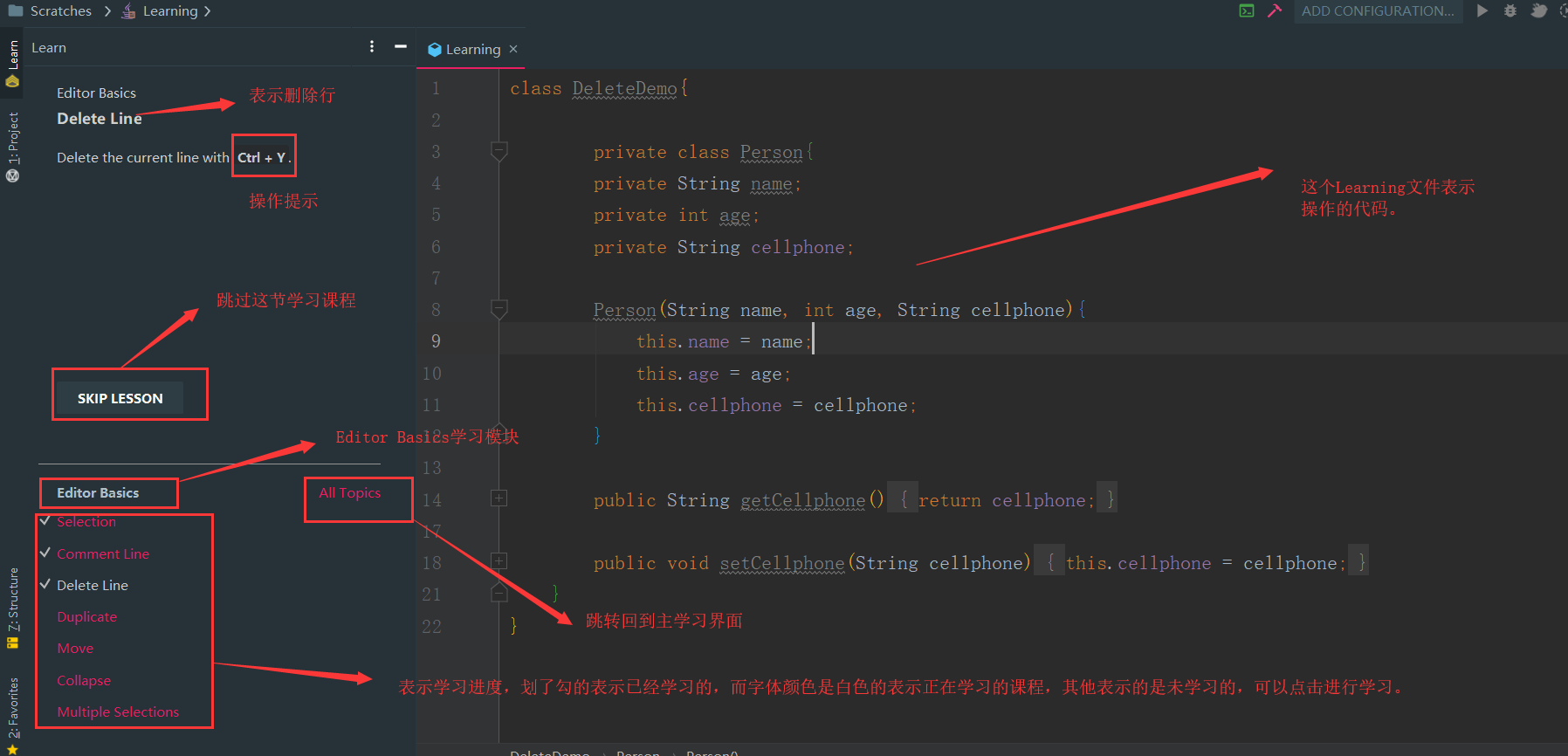Viewport: 1568px width, 756px height.
Task: Expand the setCellphone fold on line 18
Action: 499,561
